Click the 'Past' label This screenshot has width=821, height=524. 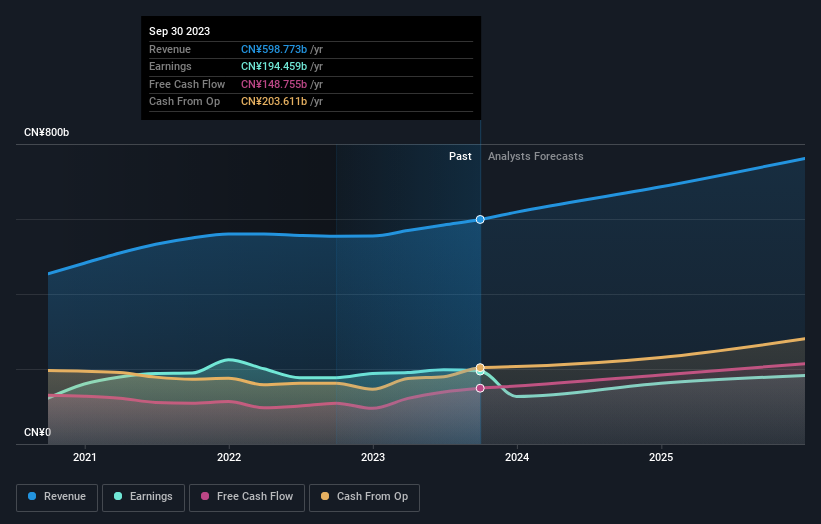[460, 156]
